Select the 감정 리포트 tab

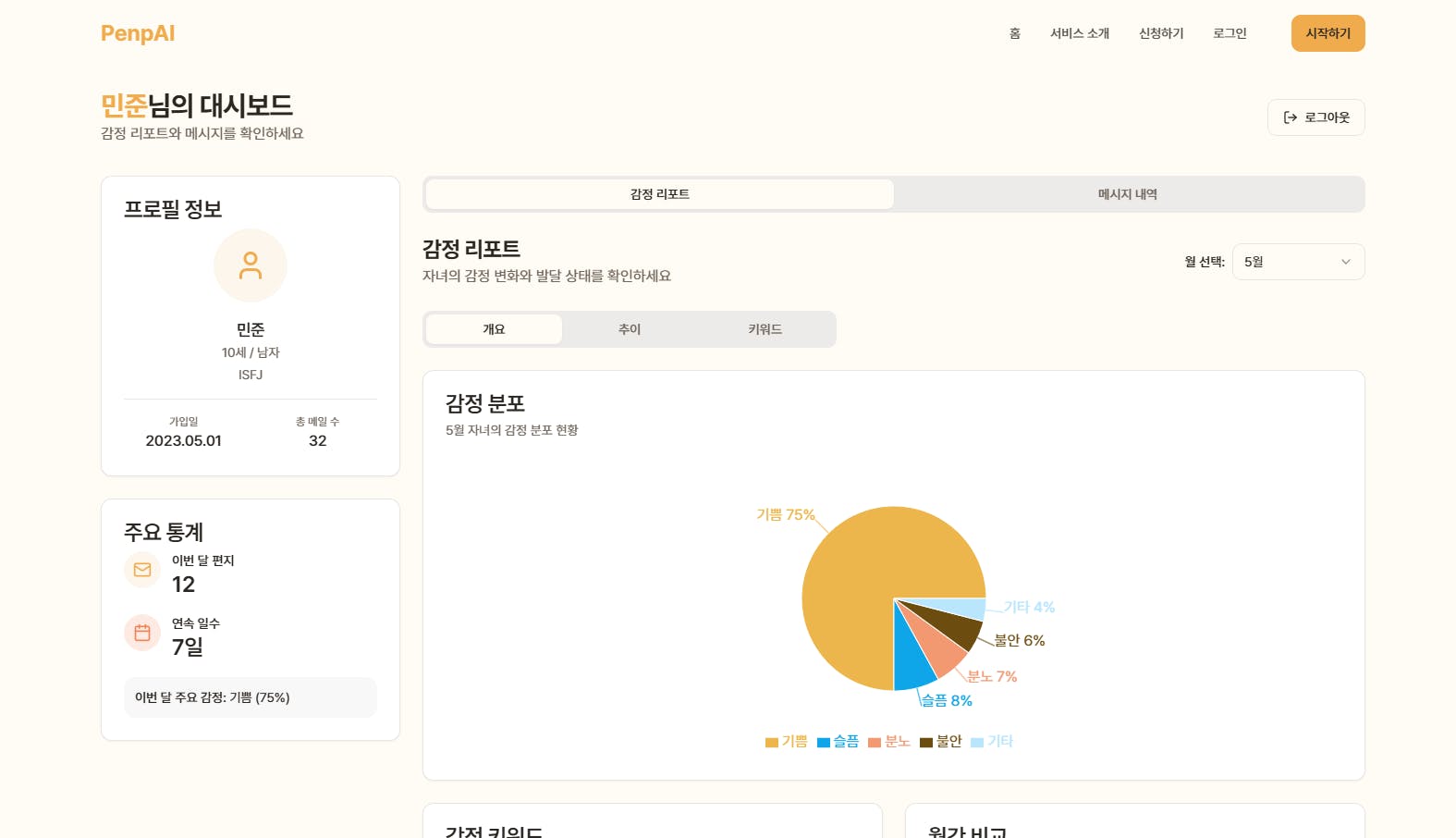click(x=659, y=194)
